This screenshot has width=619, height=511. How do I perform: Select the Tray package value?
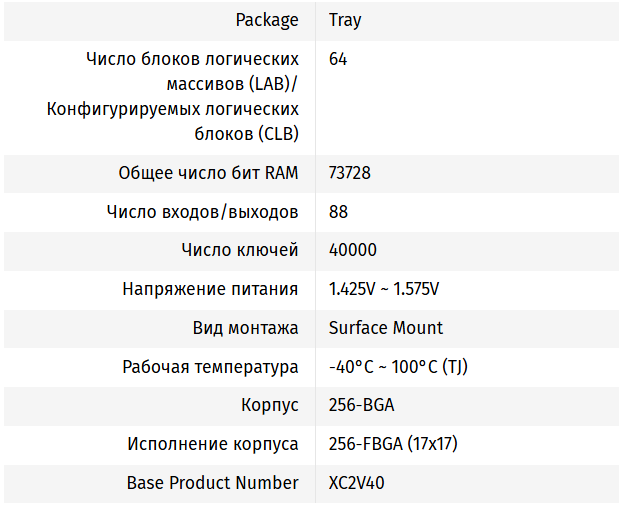pyautogui.click(x=345, y=20)
